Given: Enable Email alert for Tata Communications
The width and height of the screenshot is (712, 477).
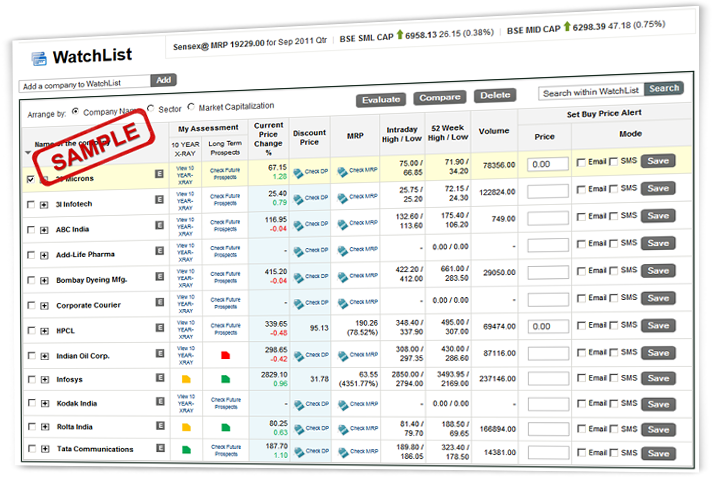Looking at the screenshot, I should point(582,452).
